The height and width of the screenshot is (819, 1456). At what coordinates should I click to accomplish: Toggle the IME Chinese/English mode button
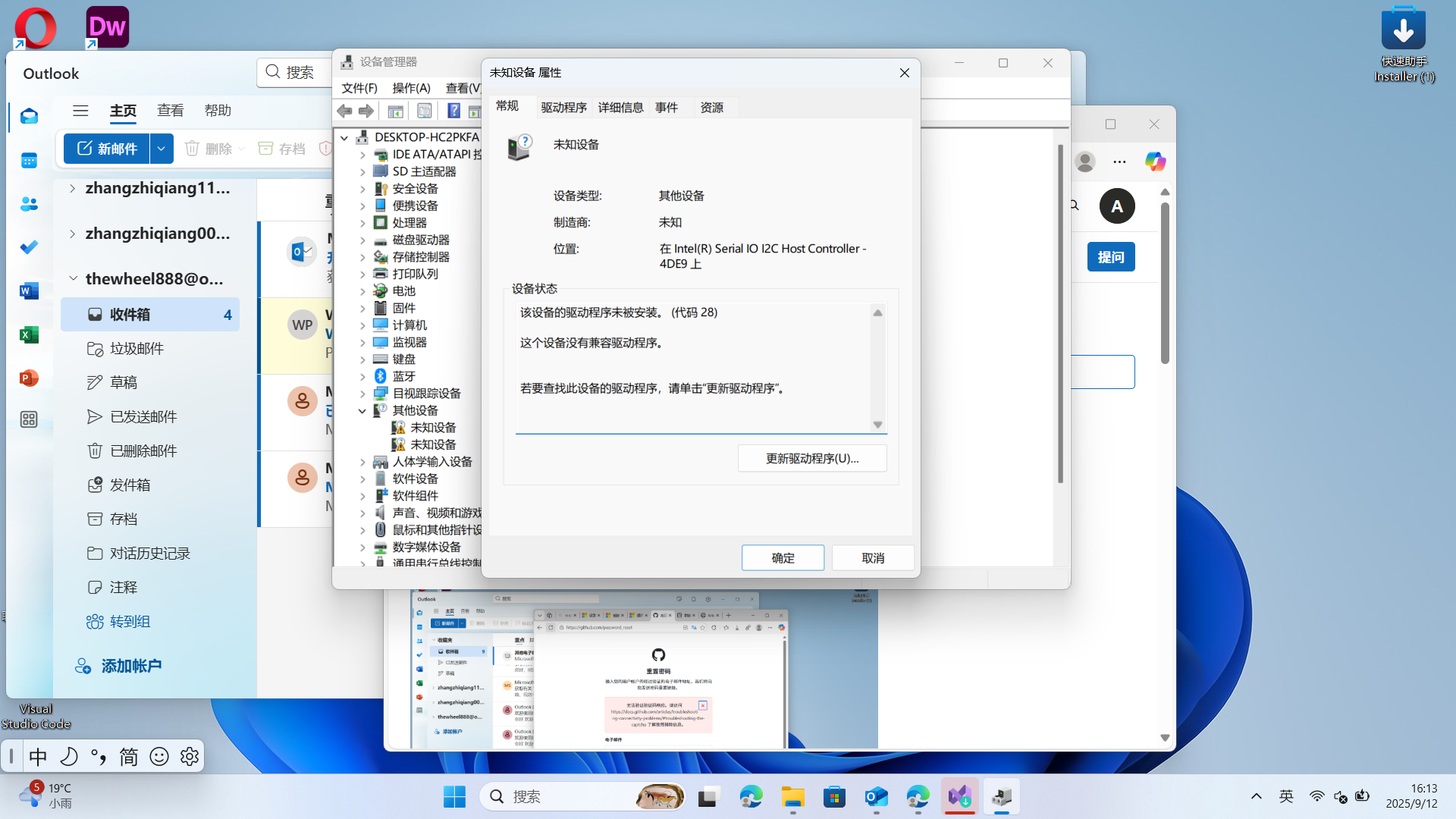click(38, 756)
